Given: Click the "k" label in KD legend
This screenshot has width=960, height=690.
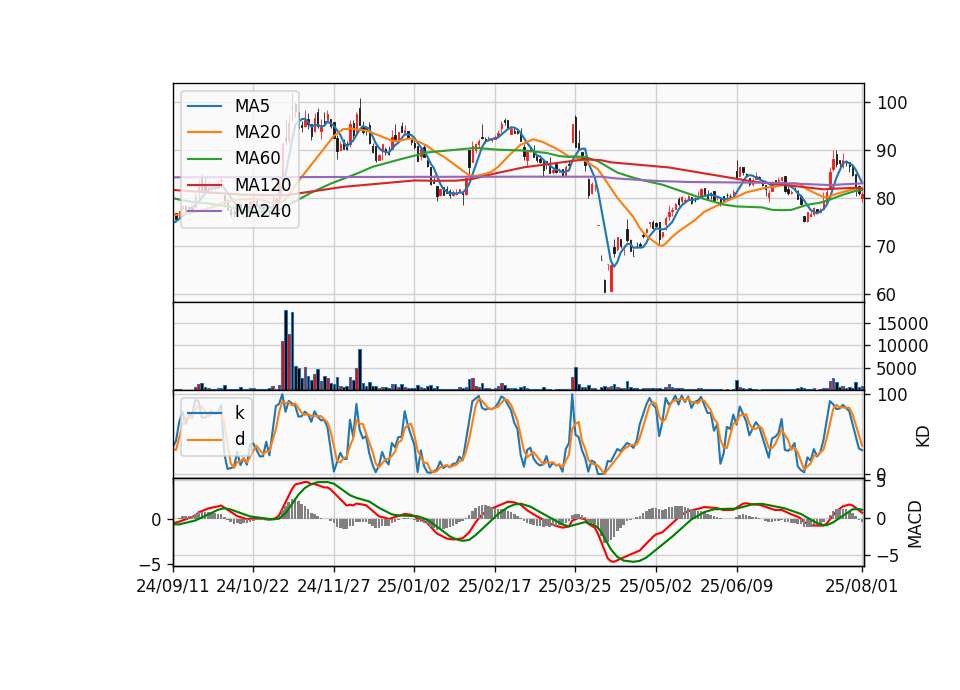Looking at the screenshot, I should (239, 413).
